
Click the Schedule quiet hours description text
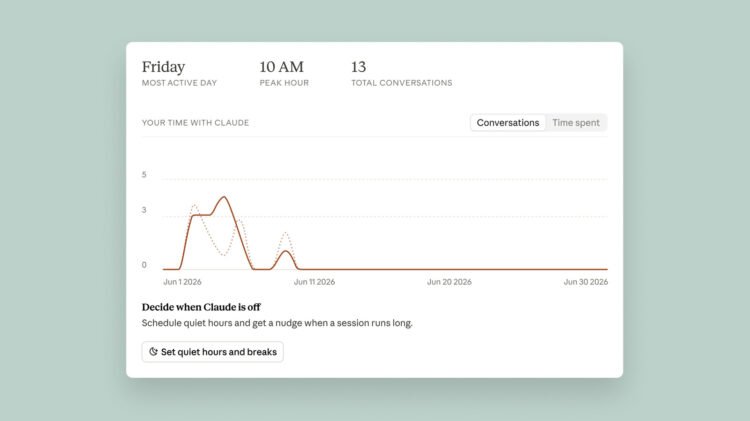click(x=277, y=323)
